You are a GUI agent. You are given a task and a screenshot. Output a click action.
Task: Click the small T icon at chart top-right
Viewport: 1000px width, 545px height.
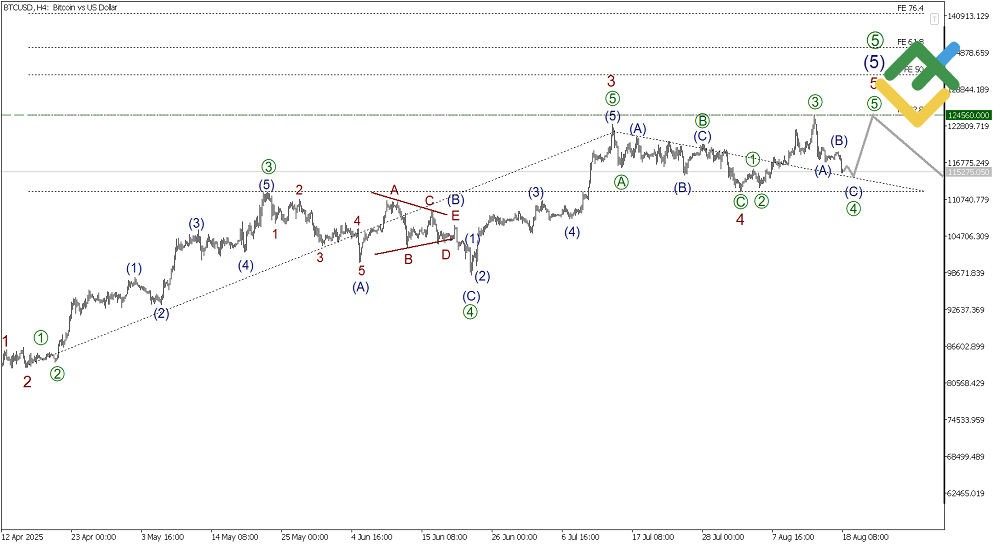934,20
